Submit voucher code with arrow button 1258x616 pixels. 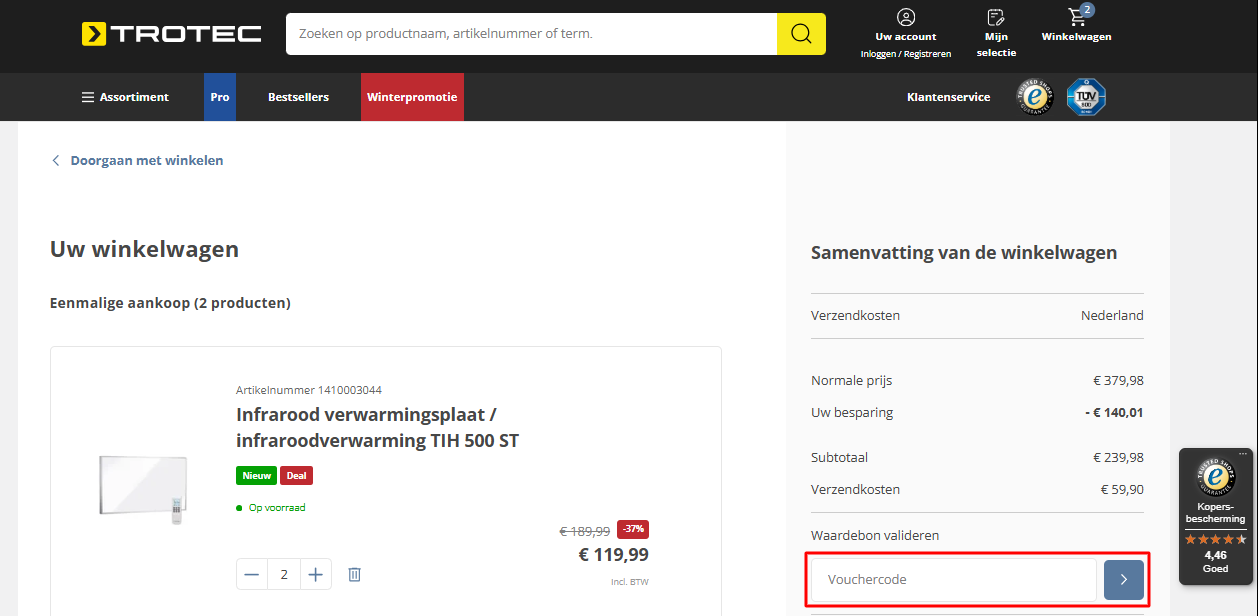tap(1123, 579)
